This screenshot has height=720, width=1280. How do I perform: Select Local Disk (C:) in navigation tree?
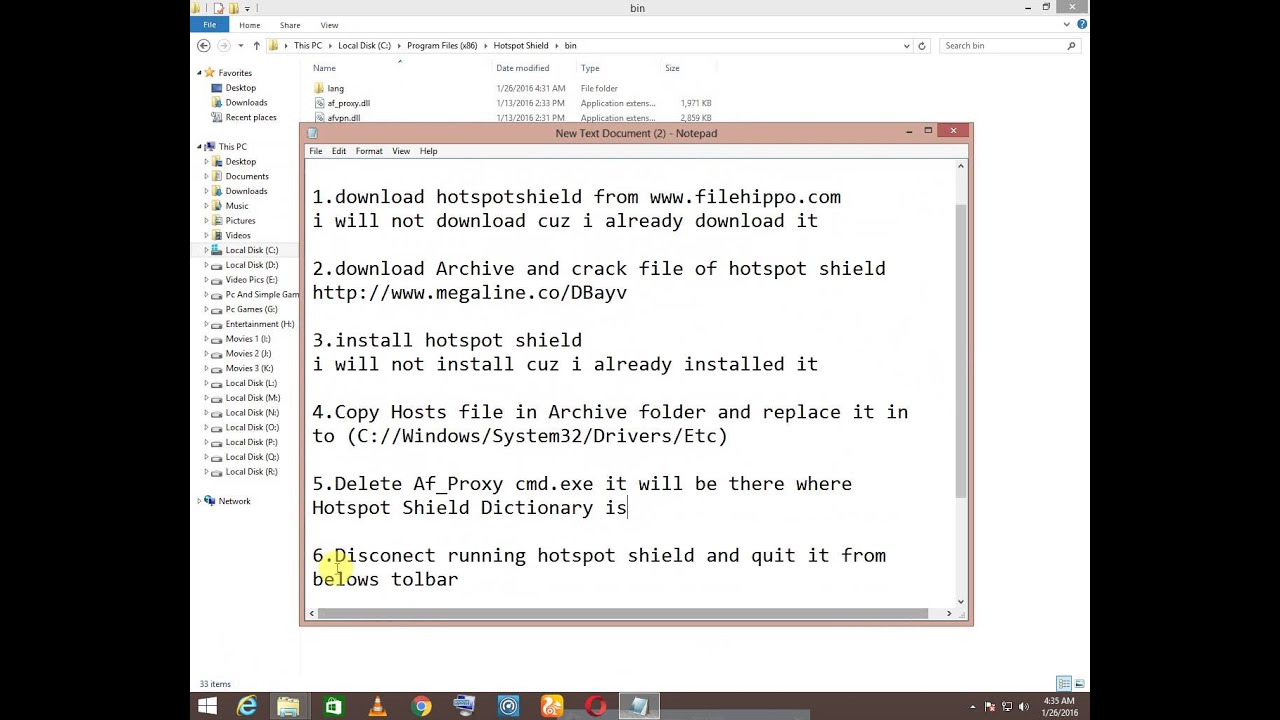click(251, 250)
